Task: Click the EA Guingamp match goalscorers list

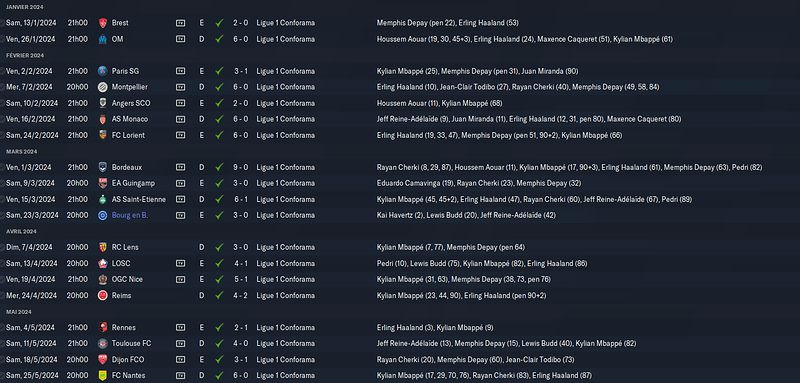Action: tap(479, 183)
